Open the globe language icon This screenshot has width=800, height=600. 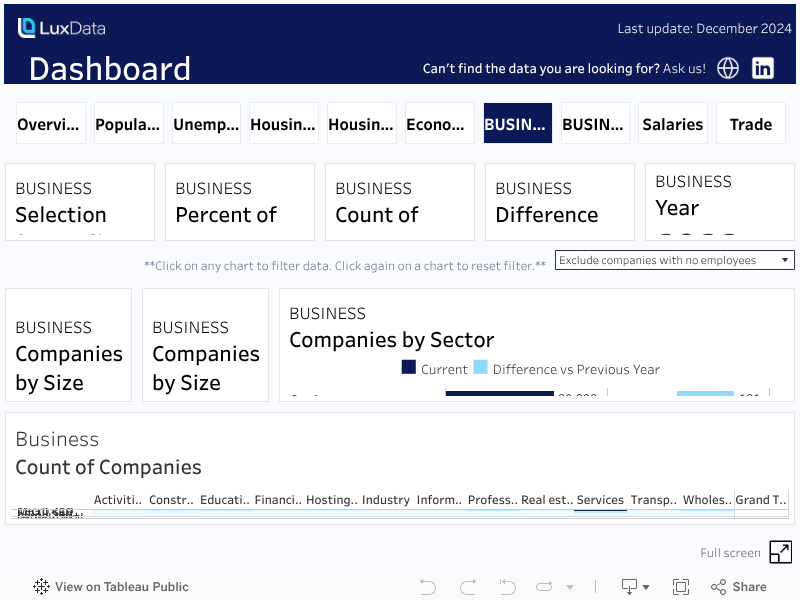point(728,68)
